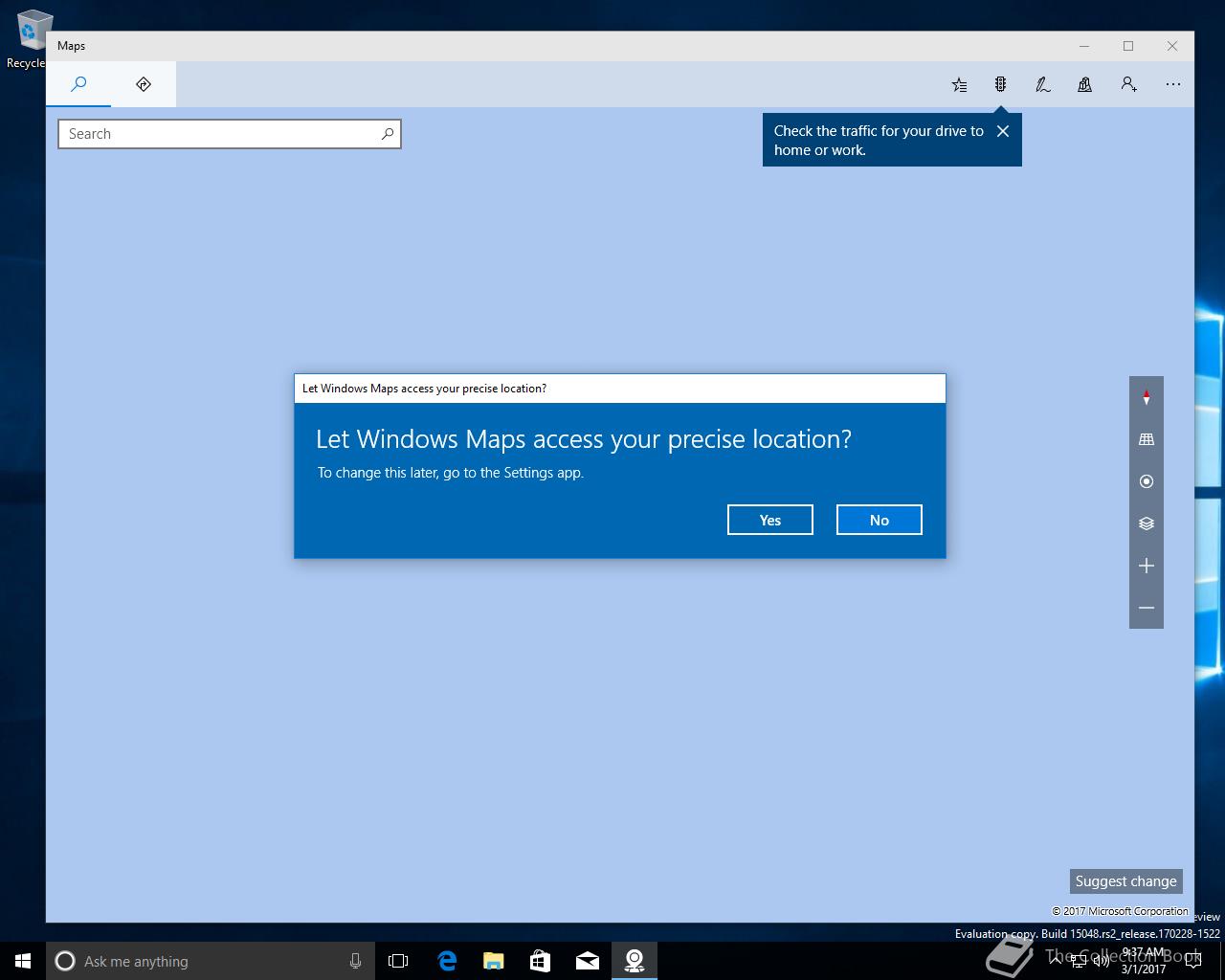This screenshot has width=1225, height=980.
Task: Click the Cortana microphone icon
Action: click(355, 961)
